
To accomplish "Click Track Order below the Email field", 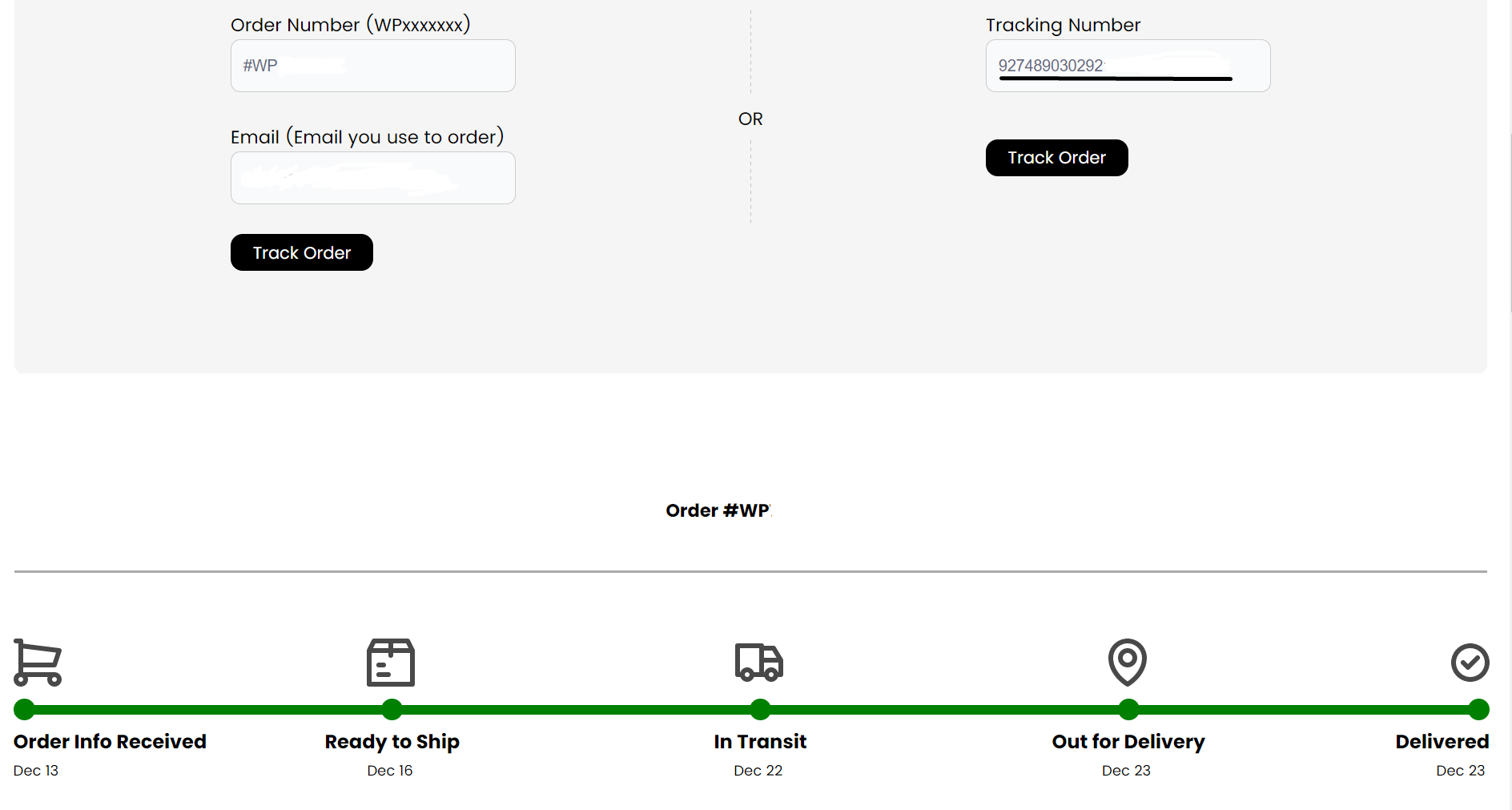I will coord(301,252).
